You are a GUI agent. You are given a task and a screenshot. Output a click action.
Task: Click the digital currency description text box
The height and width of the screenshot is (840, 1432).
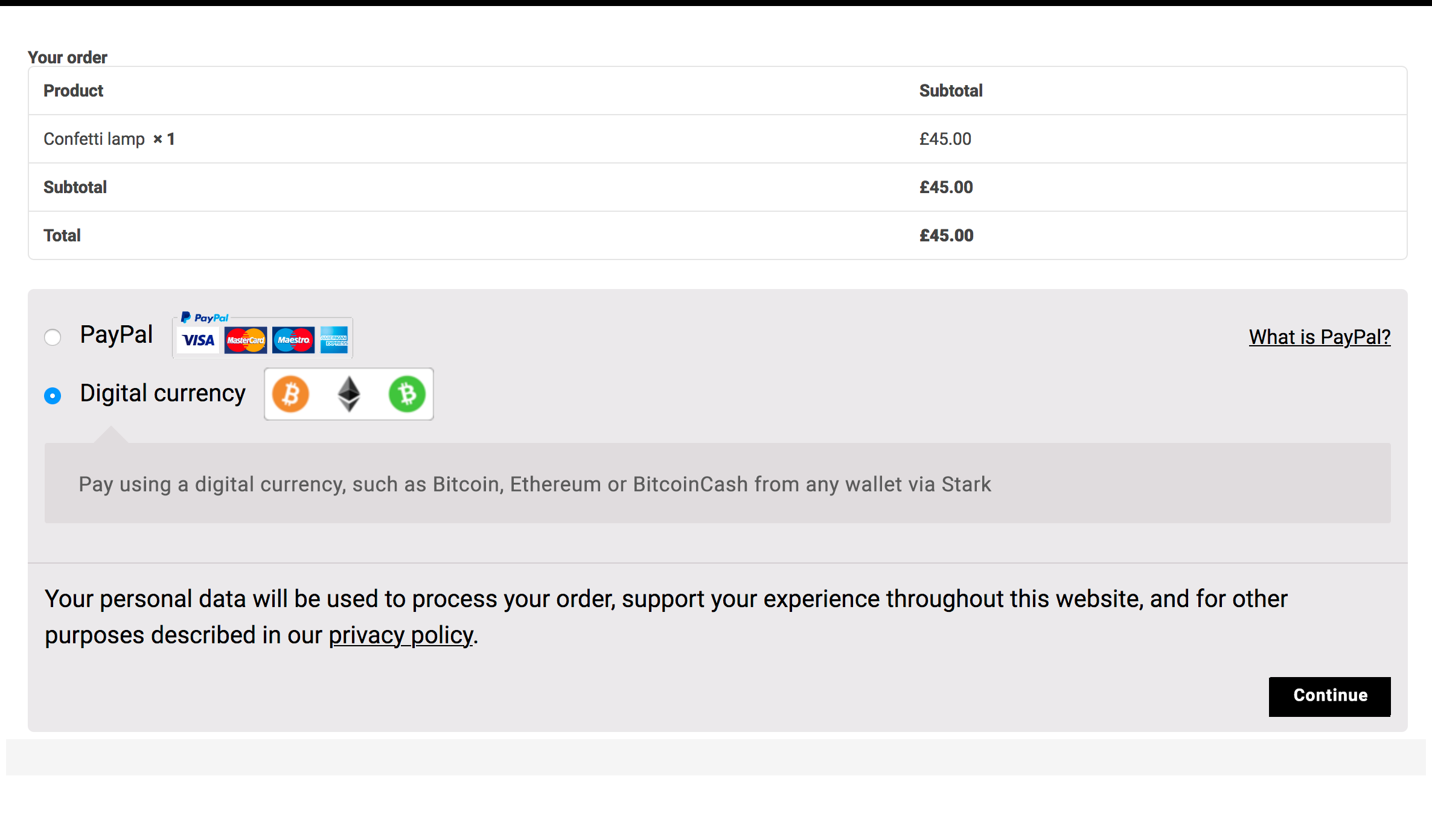click(717, 483)
